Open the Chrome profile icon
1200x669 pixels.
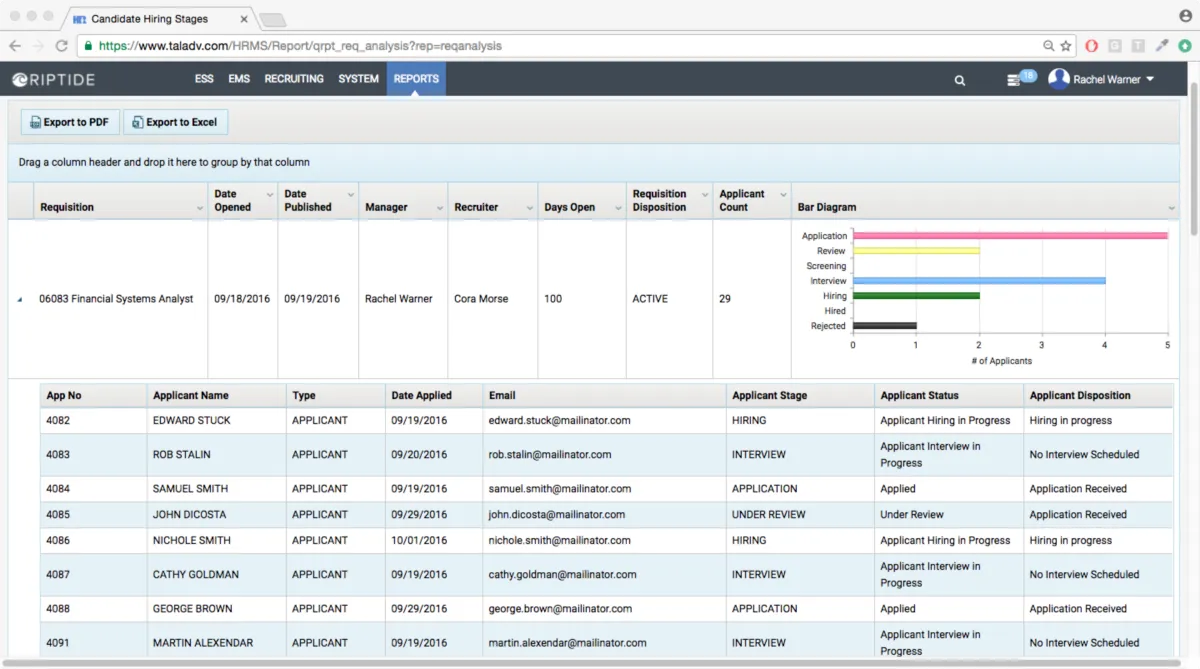pos(1186,17)
